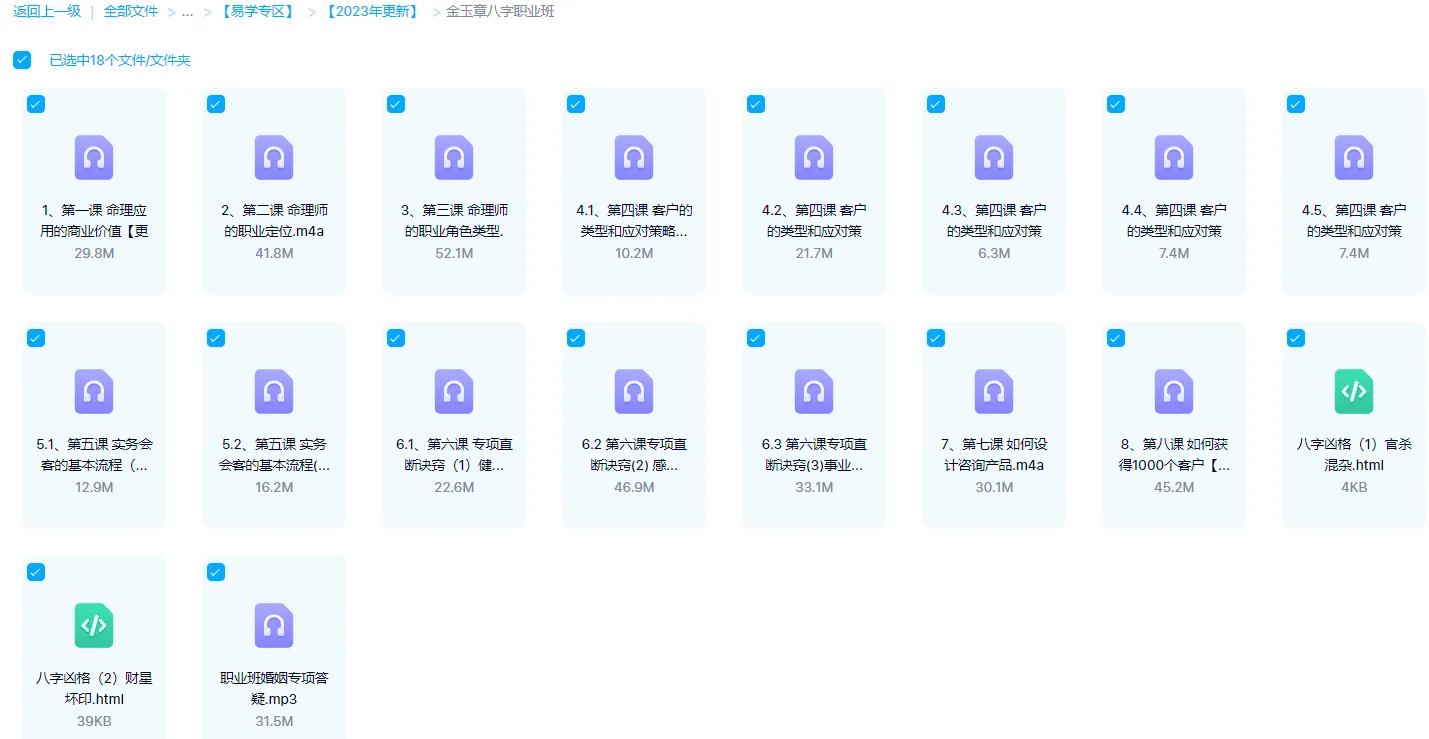Uncheck the checkbox on 八字凶格（1）官杀混杂.html
Screen dimensions: 1429x739
point(1296,338)
